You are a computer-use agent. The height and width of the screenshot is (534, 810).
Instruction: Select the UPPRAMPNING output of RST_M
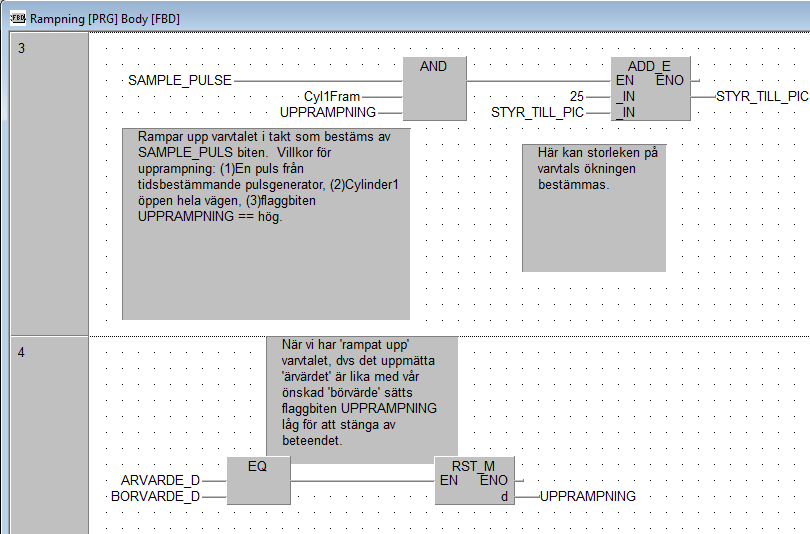(587, 496)
